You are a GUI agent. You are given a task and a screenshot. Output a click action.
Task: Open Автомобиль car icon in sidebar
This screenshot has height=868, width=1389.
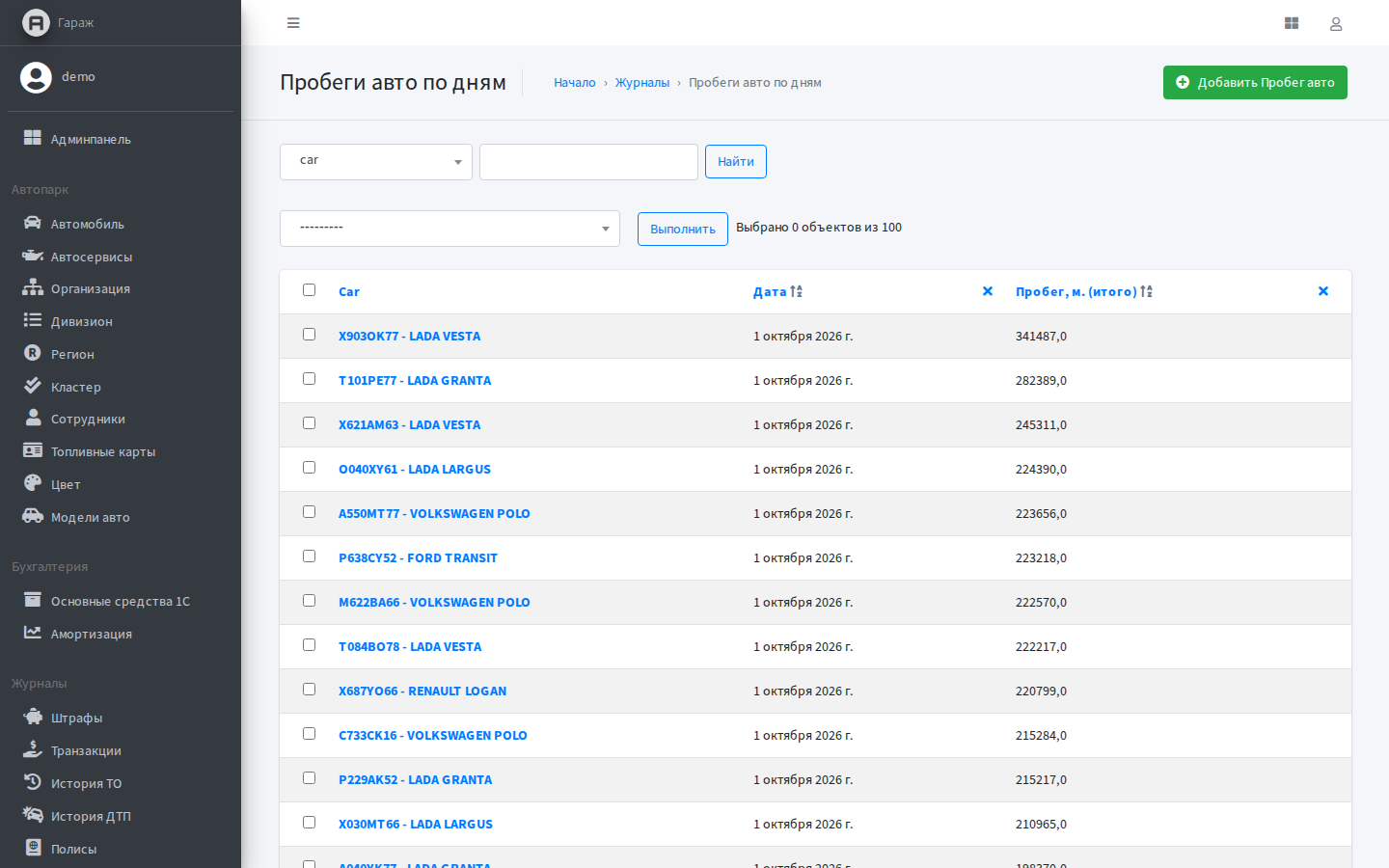click(33, 223)
